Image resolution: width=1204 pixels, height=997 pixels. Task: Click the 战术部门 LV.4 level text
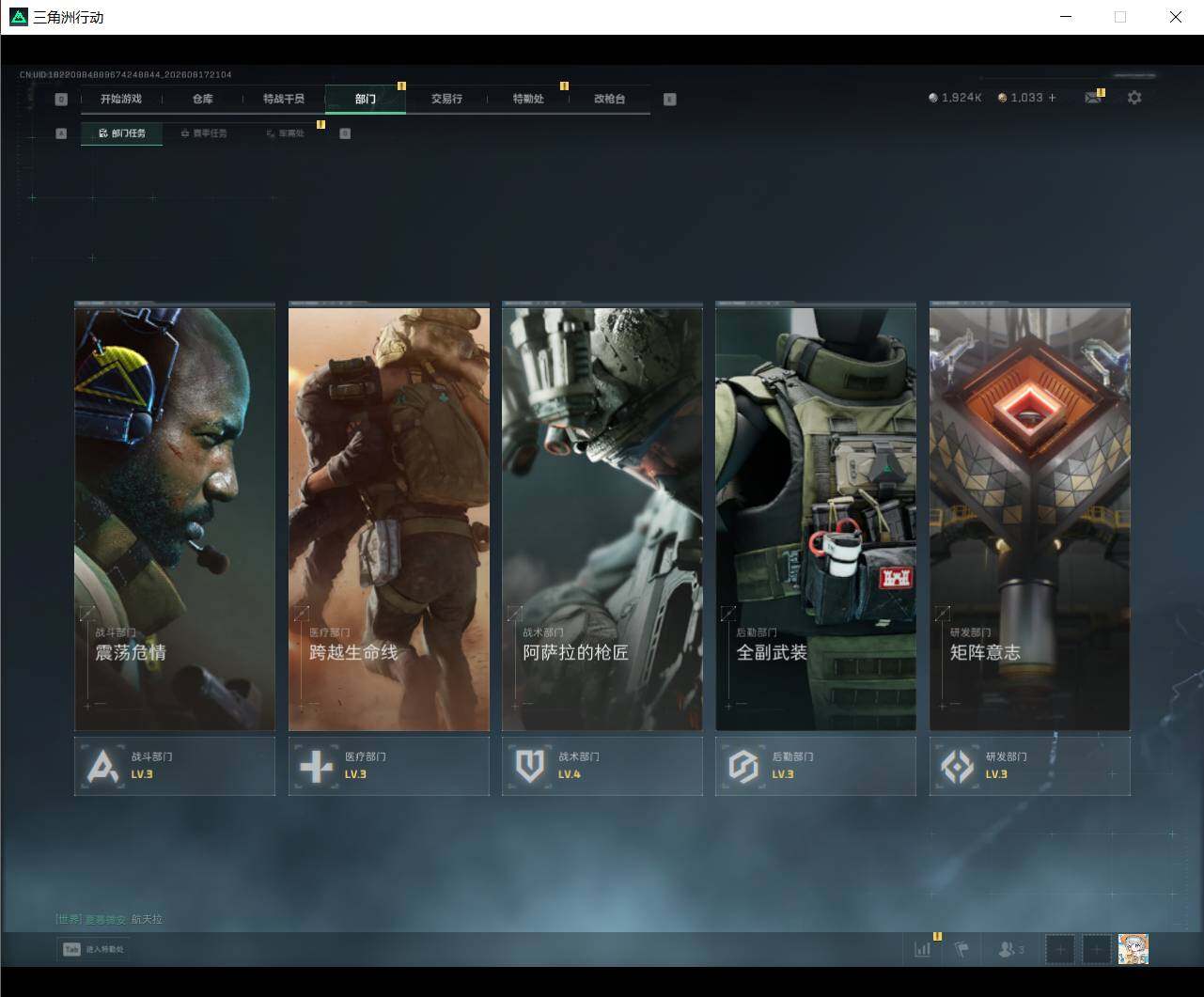(570, 774)
